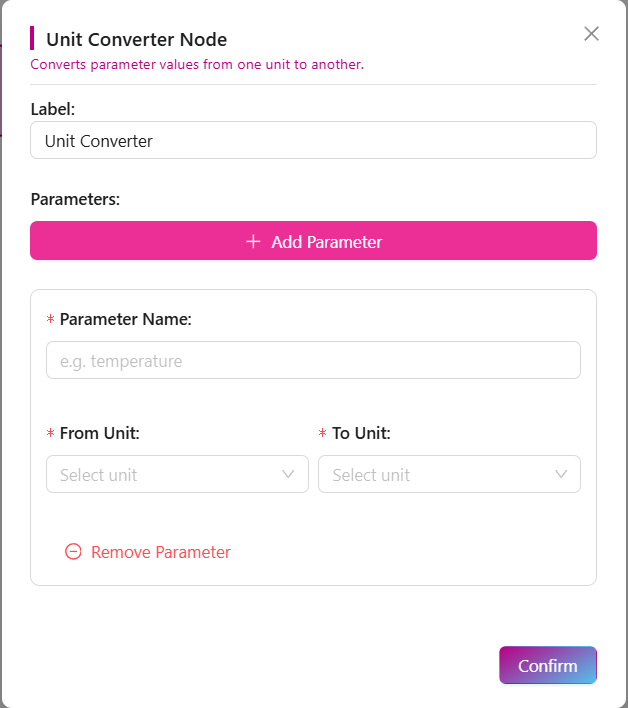Click the Remove Parameter link
This screenshot has height=708, width=628.
tap(160, 552)
